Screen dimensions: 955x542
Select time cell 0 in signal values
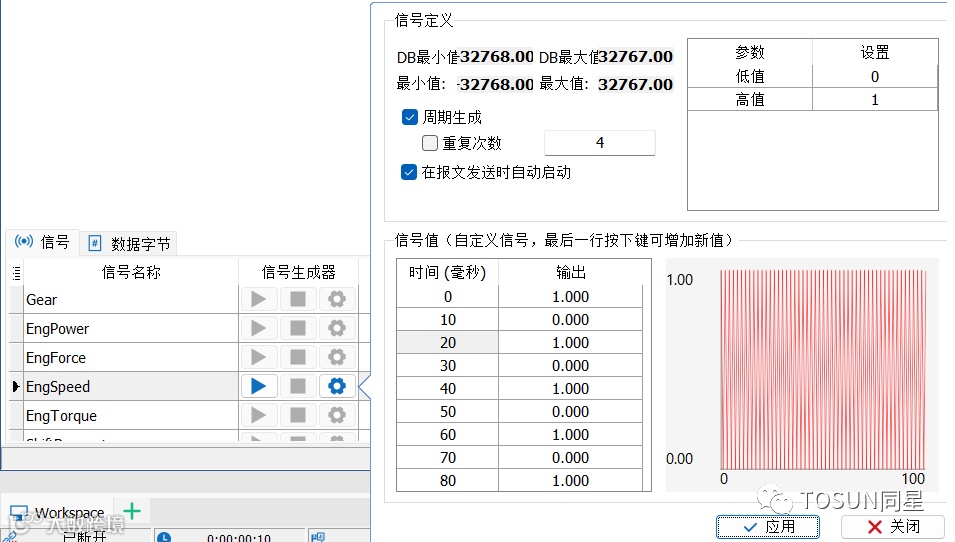(x=448, y=297)
